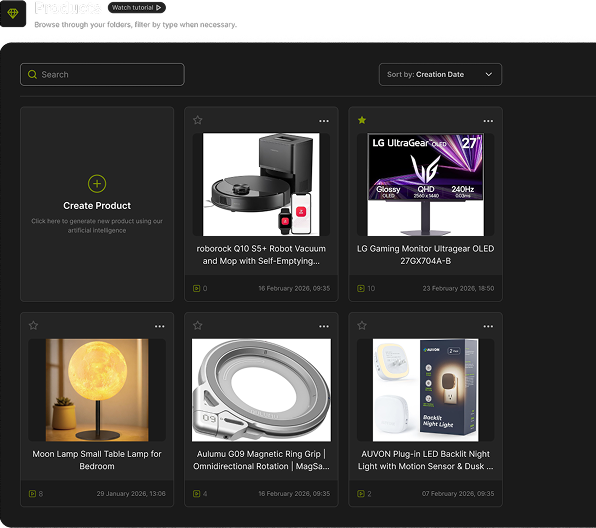Favorite the roborock Q10 S5+ product star

tap(198, 120)
